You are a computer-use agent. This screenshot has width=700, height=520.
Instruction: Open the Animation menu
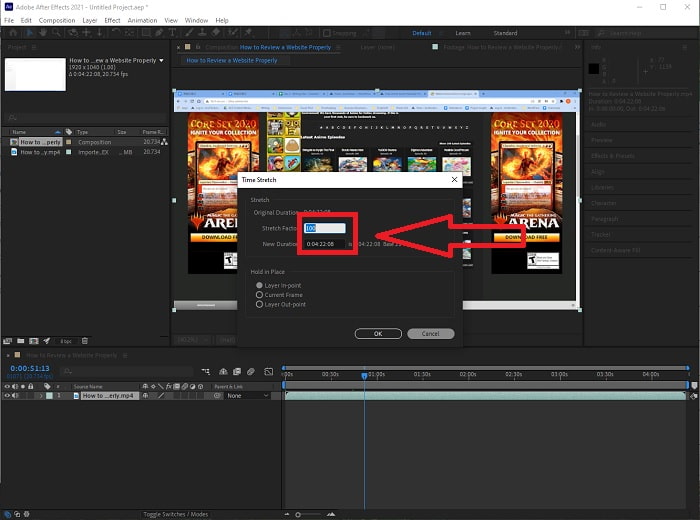click(142, 20)
